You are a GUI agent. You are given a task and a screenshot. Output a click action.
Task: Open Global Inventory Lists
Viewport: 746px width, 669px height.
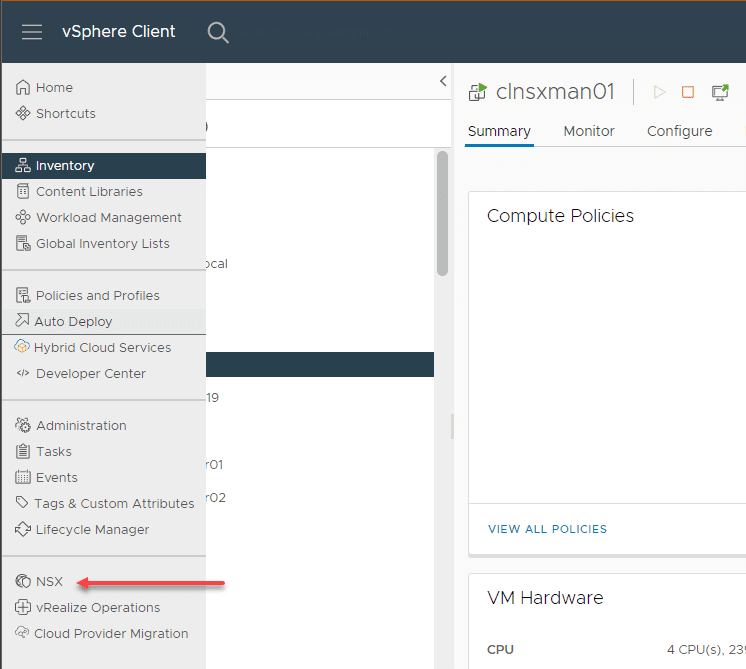pos(102,244)
